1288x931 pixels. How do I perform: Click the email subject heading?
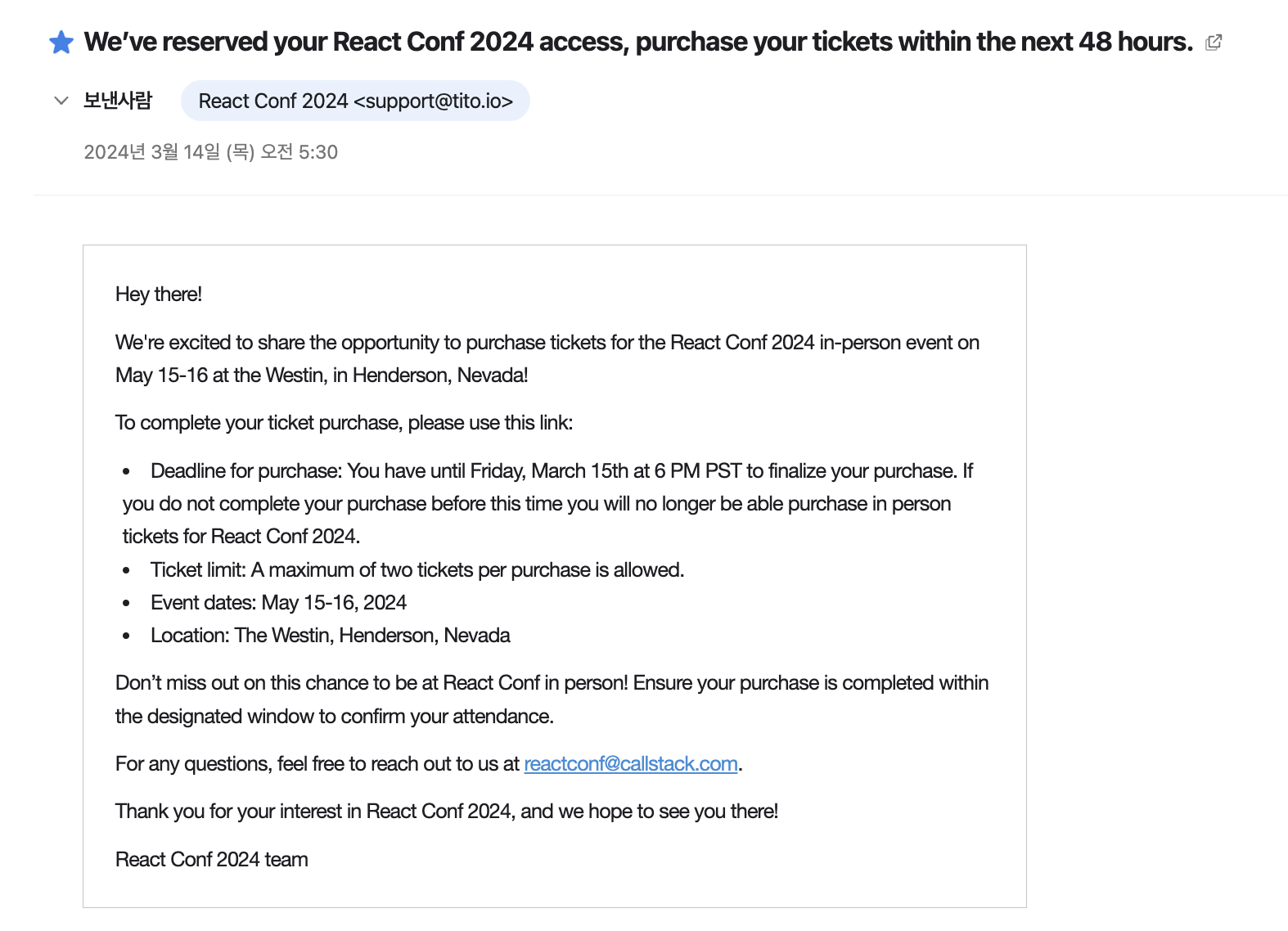(638, 42)
